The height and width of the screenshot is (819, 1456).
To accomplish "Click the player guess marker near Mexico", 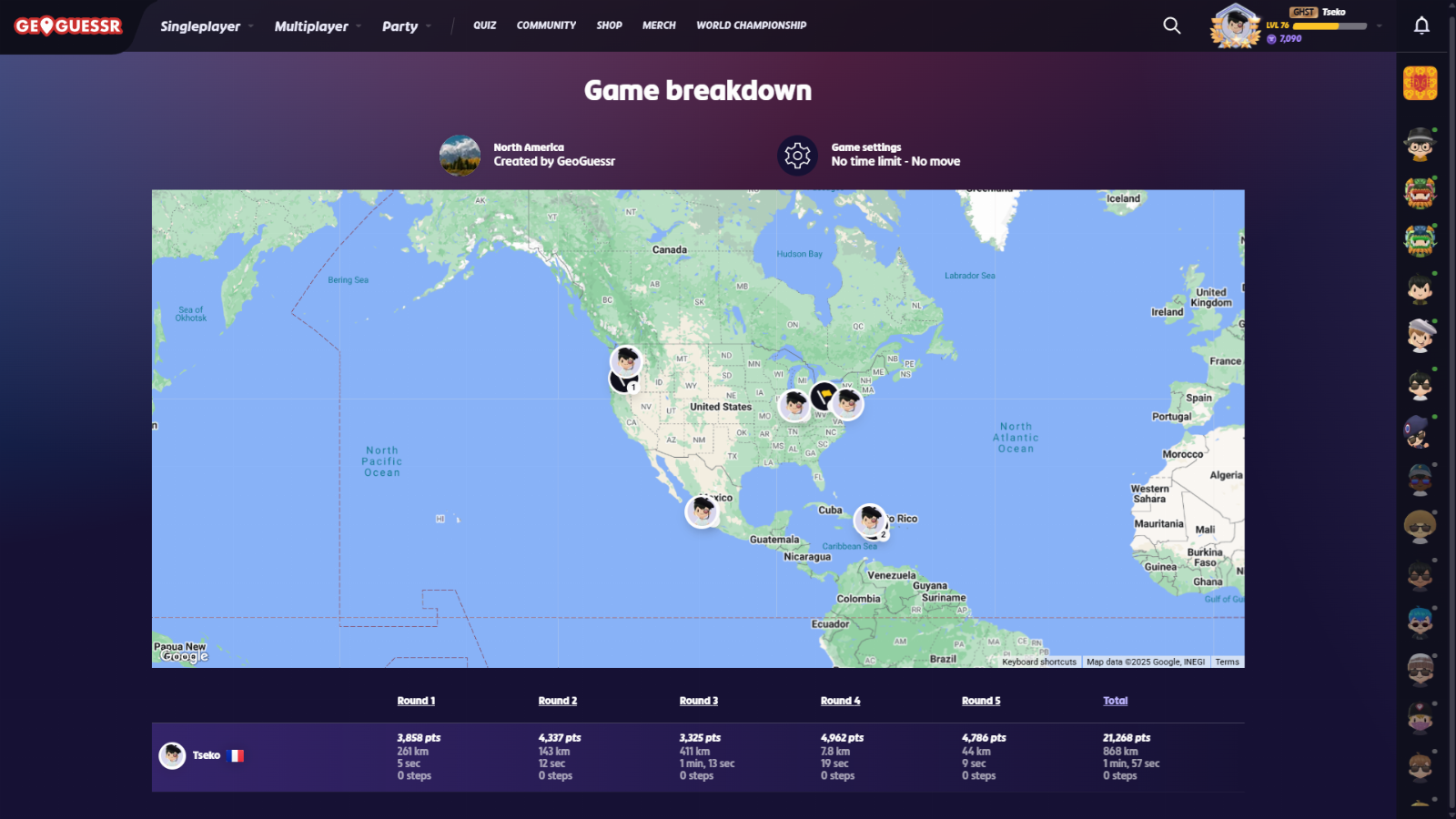I will [702, 511].
